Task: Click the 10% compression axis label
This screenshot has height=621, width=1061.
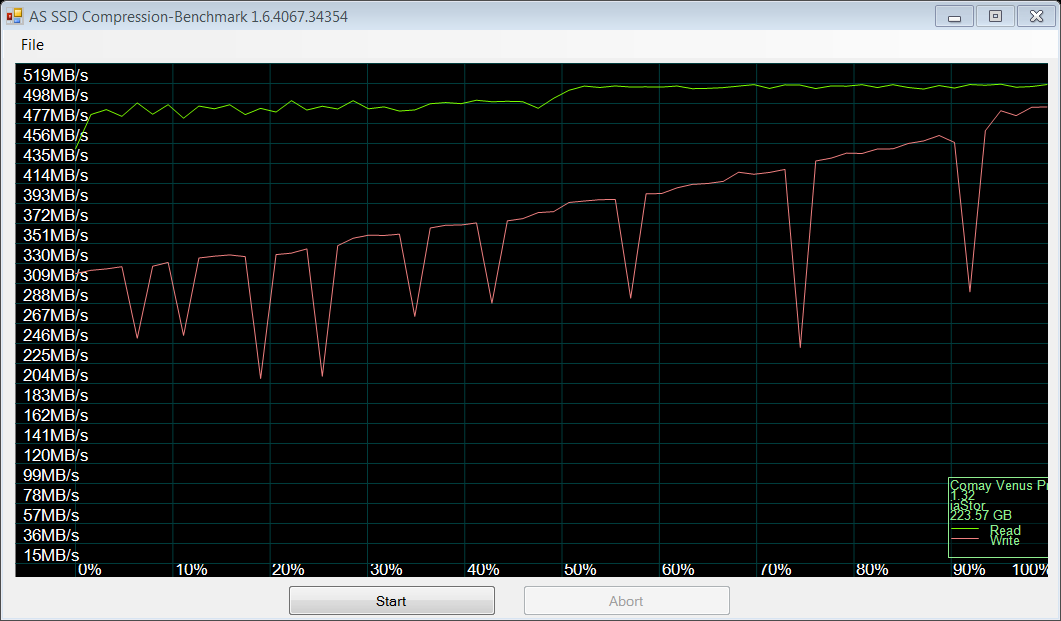Action: pos(191,570)
